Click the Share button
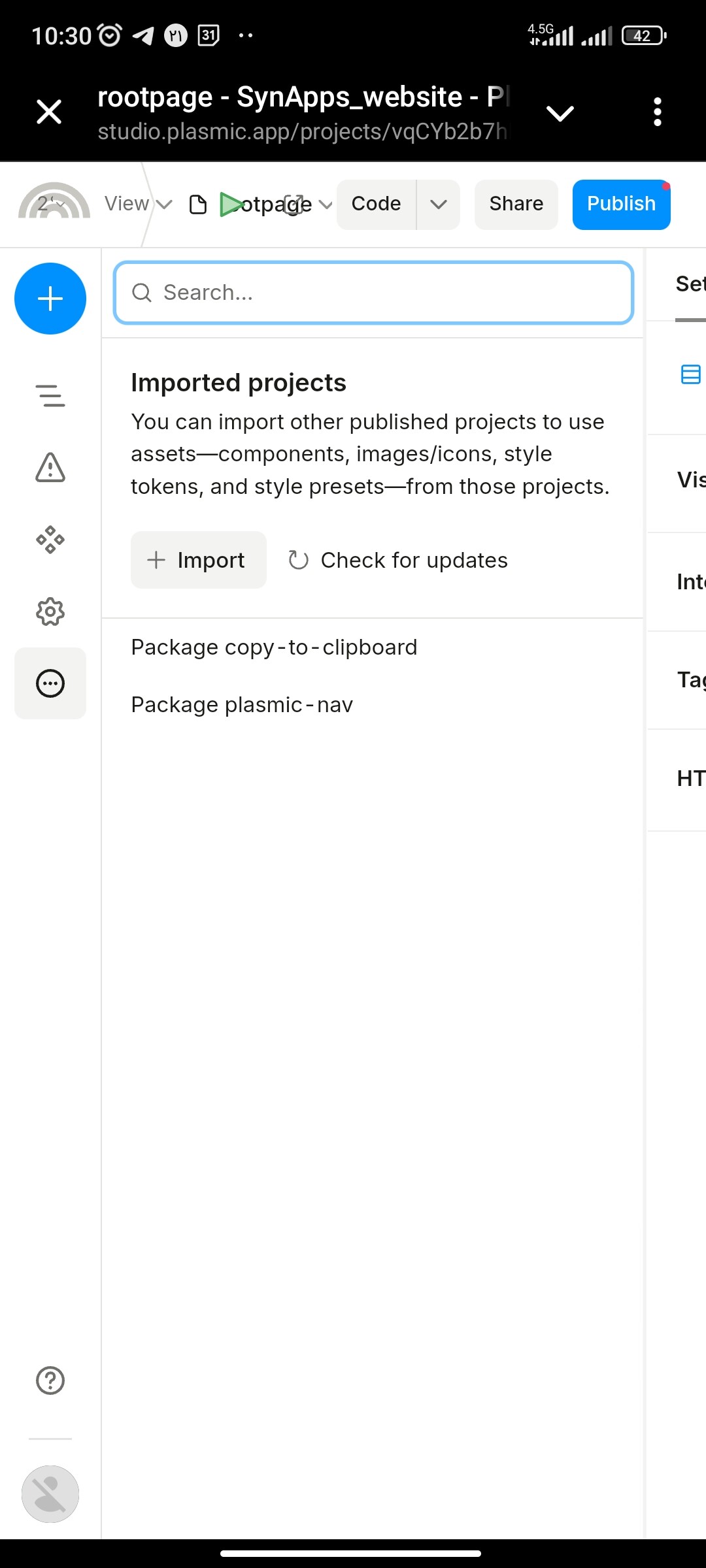The height and width of the screenshot is (1568, 706). (x=516, y=204)
